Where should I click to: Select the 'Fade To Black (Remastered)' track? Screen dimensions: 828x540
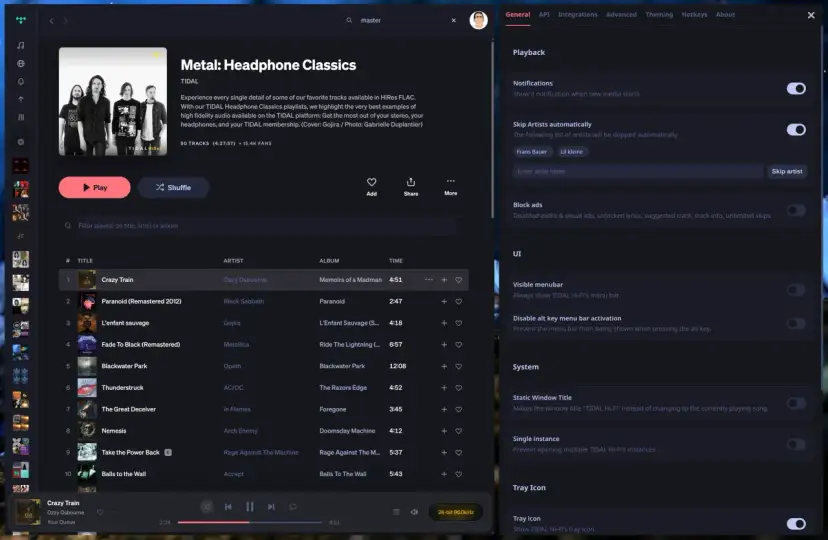(x=140, y=344)
